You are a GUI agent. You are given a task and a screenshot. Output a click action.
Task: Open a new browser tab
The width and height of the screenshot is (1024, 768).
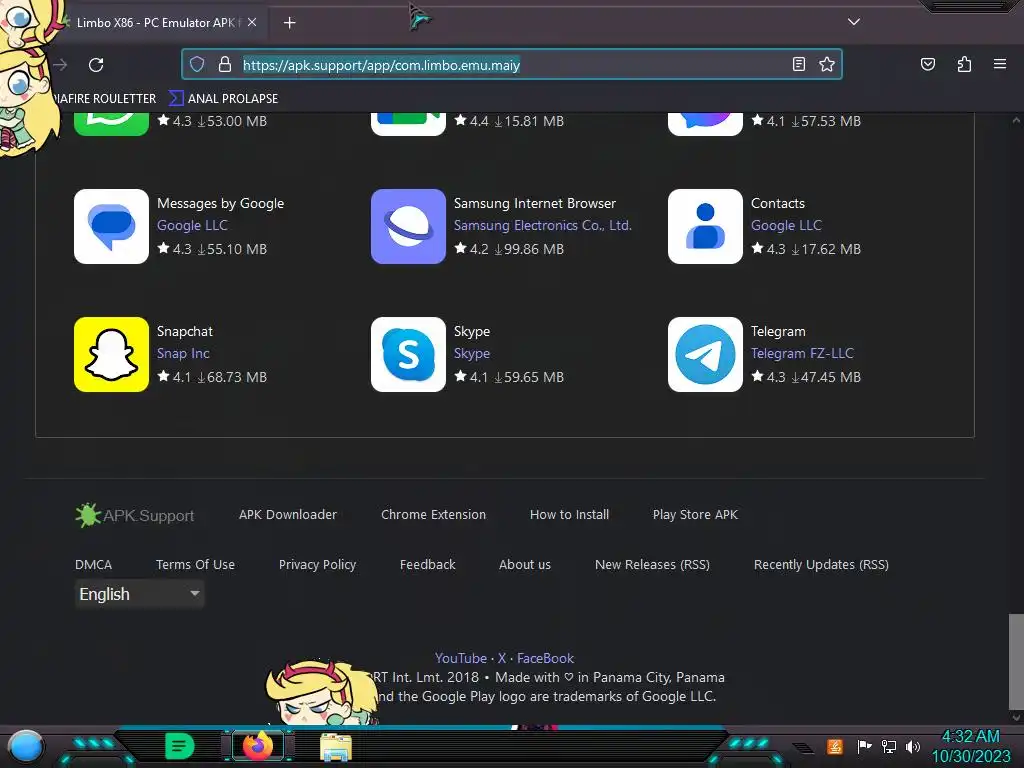[289, 23]
